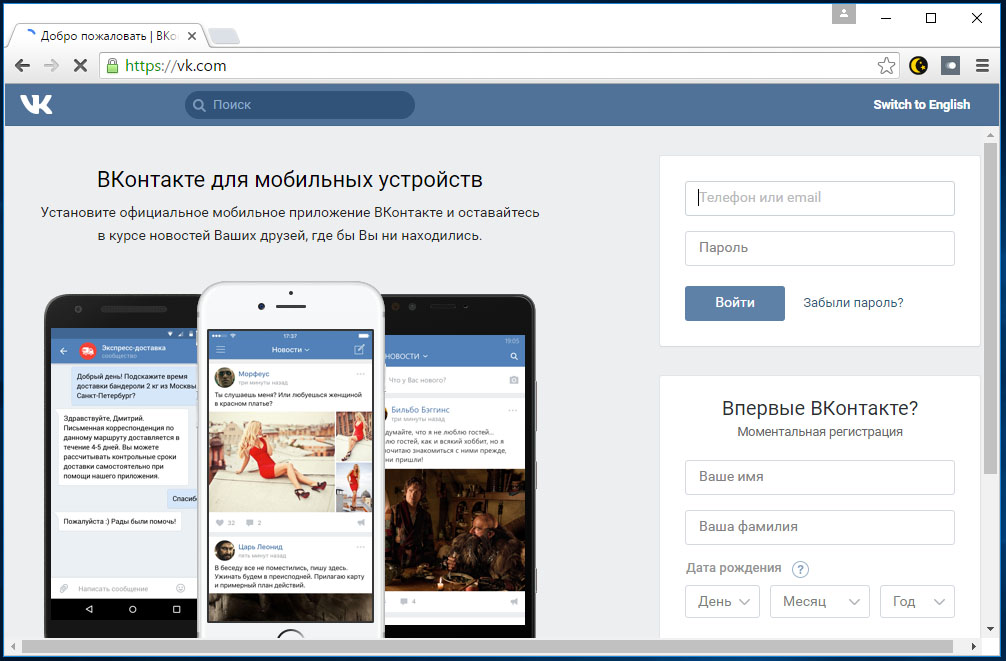Click the scroll right arrow
The height and width of the screenshot is (661, 1006).
click(x=974, y=646)
